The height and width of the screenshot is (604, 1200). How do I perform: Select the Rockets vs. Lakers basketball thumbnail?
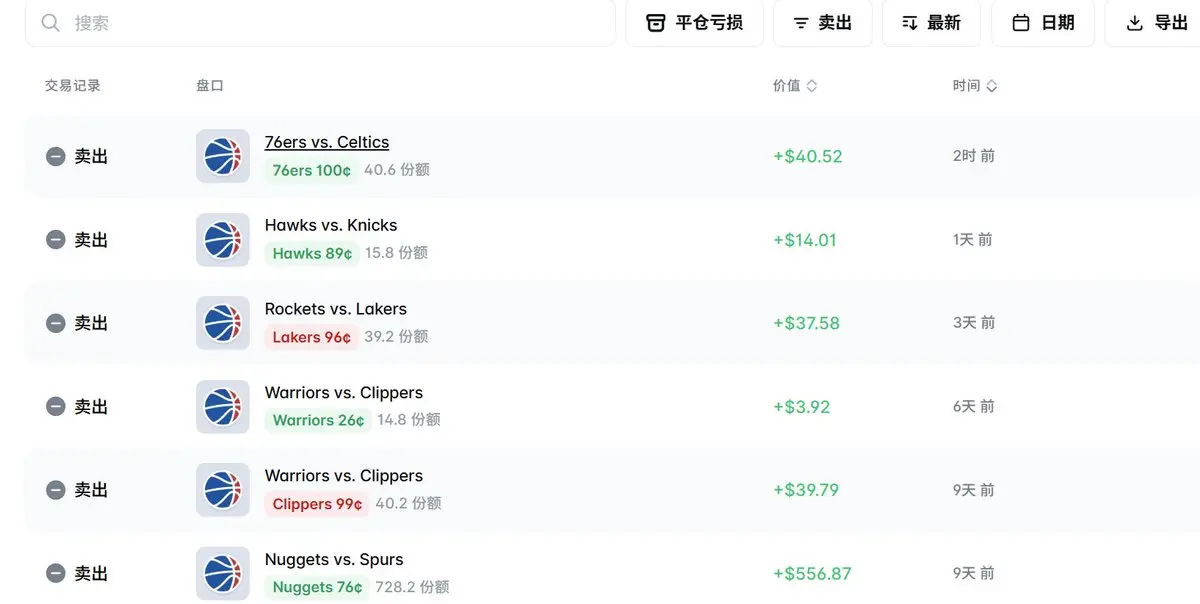222,323
